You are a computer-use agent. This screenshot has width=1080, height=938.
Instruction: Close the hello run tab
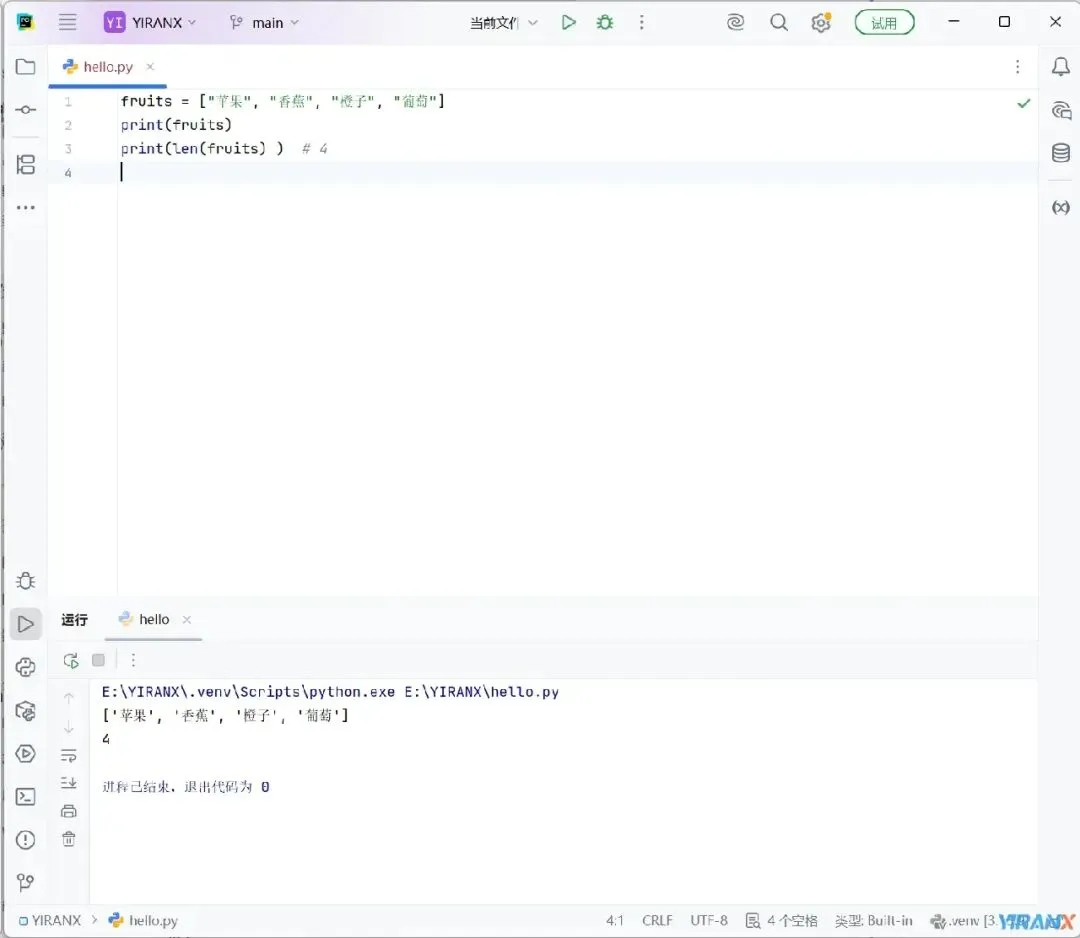(x=187, y=620)
